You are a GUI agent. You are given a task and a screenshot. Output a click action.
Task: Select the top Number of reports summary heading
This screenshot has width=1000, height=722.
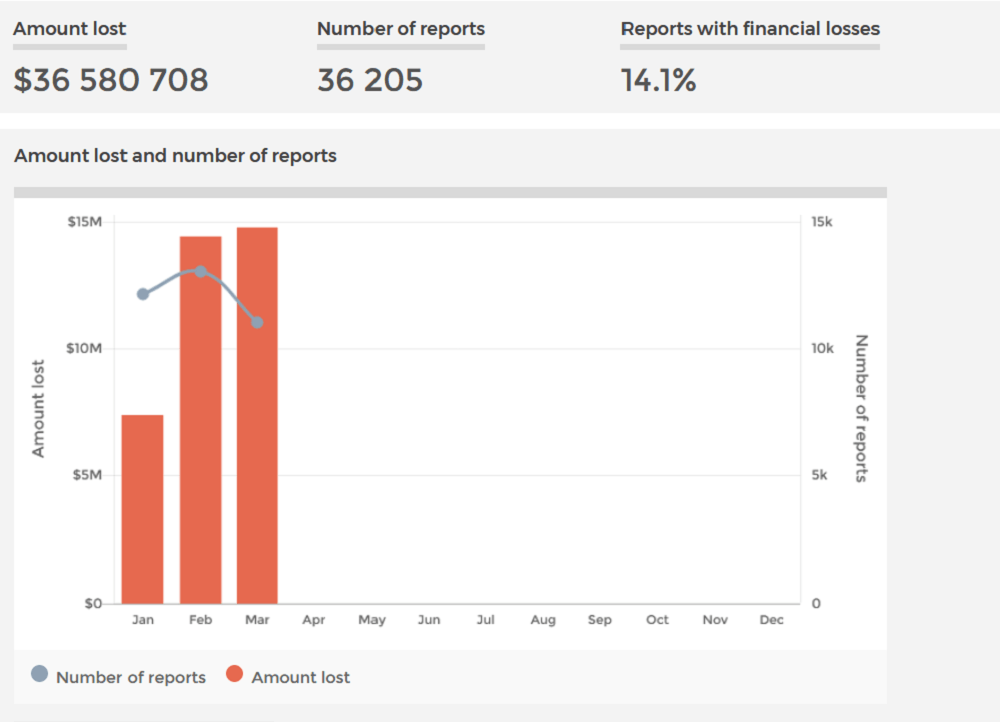point(401,29)
